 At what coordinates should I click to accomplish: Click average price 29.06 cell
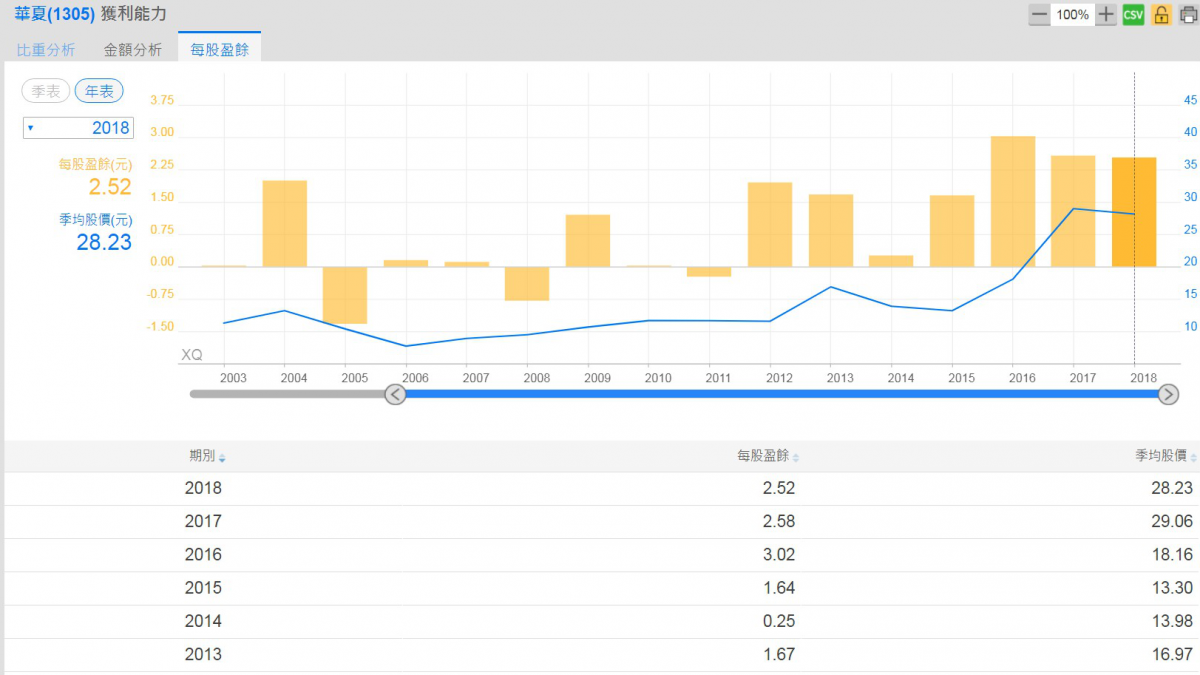point(1172,522)
